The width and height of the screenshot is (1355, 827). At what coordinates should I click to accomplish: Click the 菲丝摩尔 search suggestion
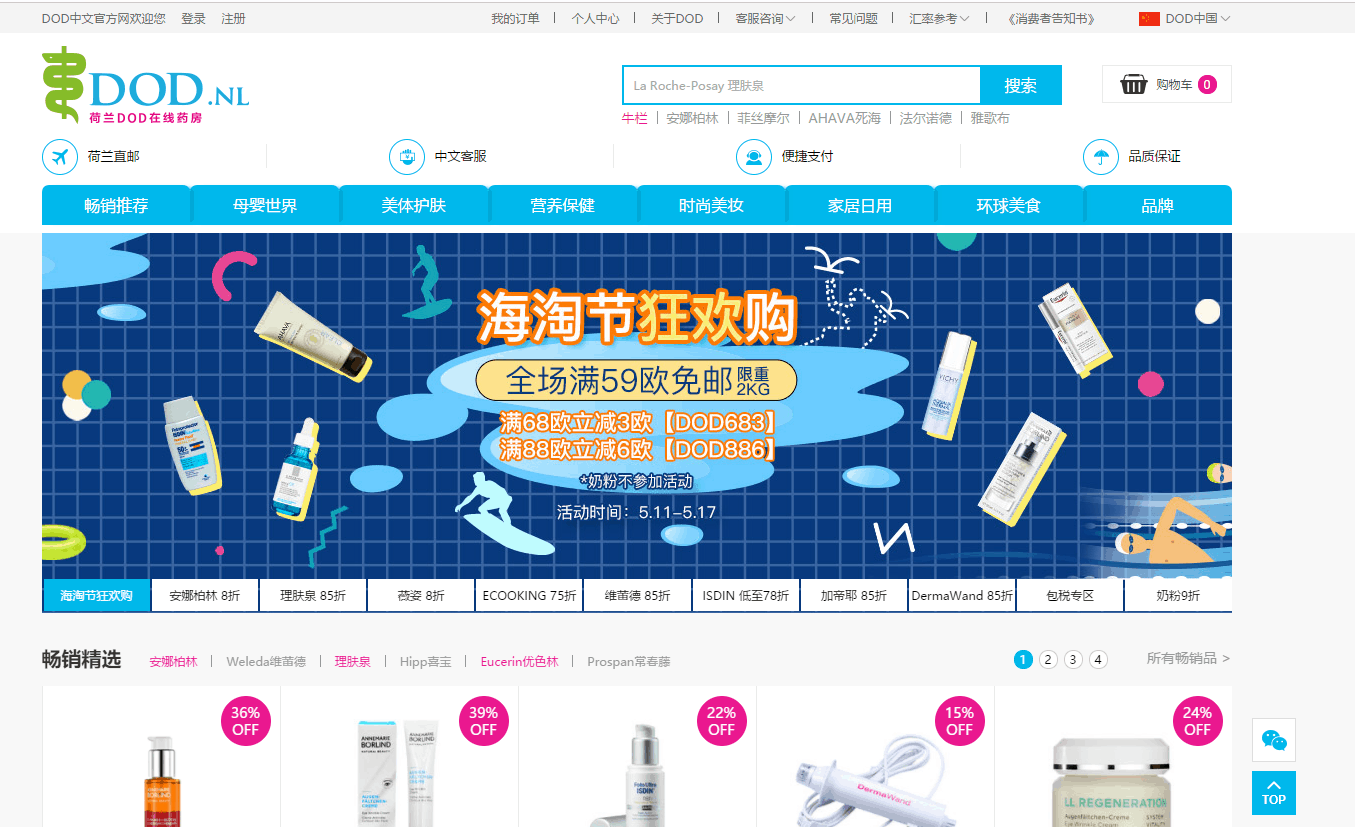763,118
